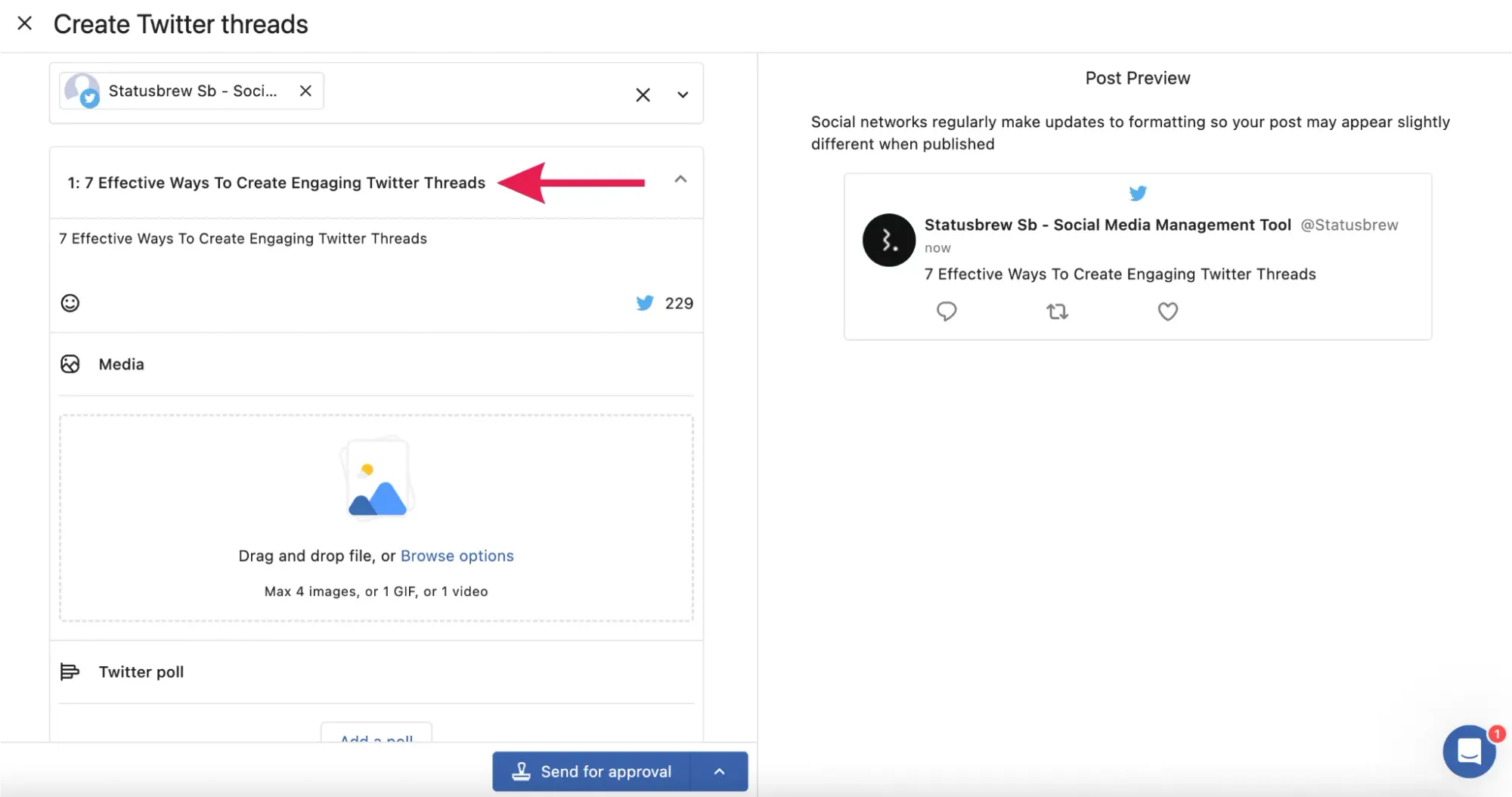Click the Browse options link

457,556
